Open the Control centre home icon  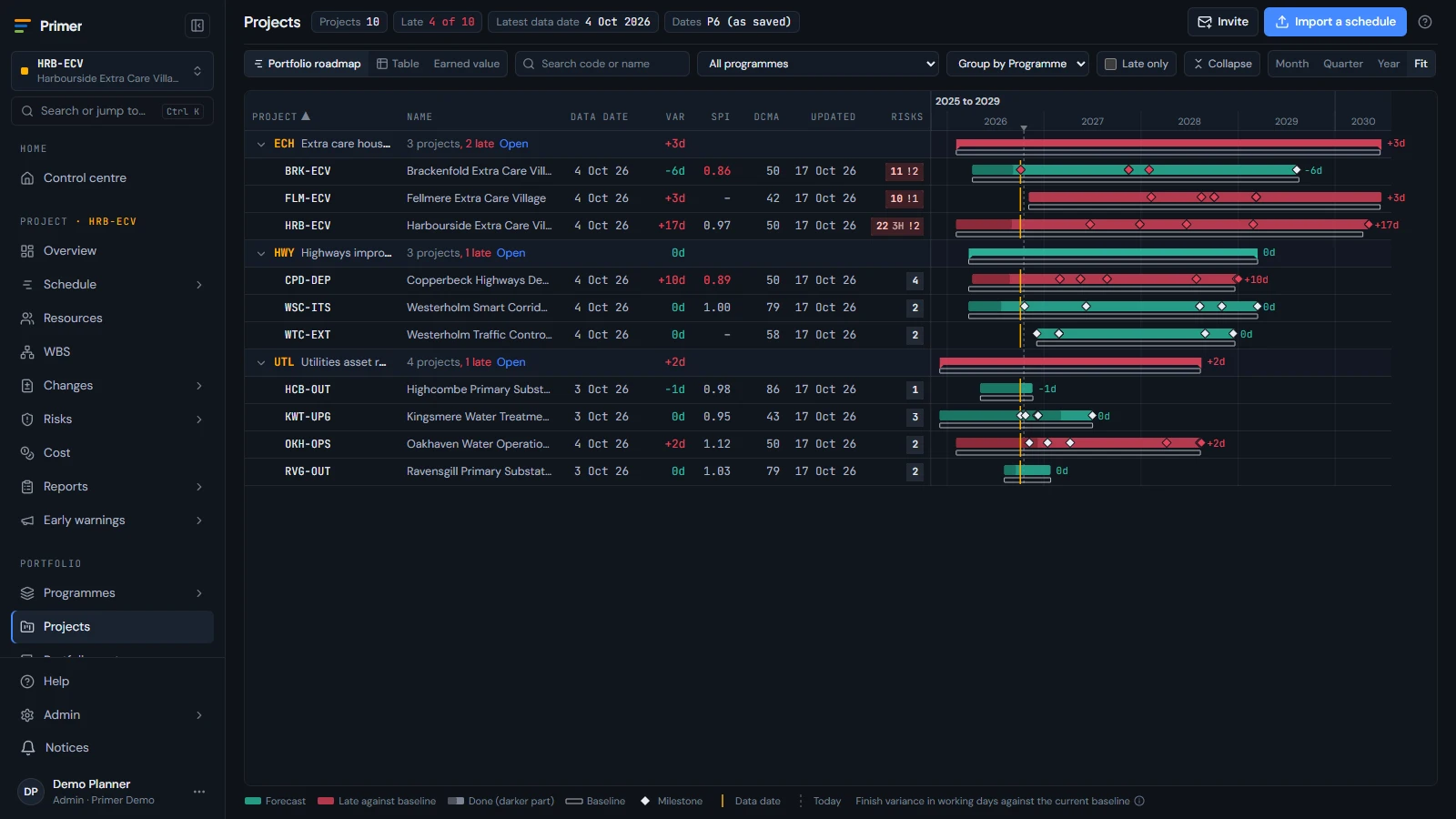[27, 178]
